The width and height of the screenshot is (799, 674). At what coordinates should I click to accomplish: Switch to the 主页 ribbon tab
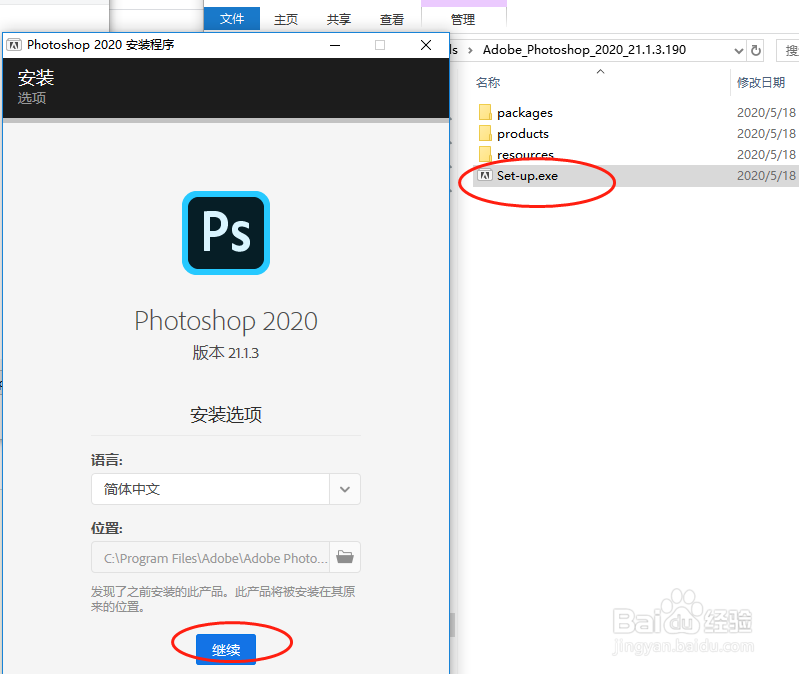[x=286, y=19]
